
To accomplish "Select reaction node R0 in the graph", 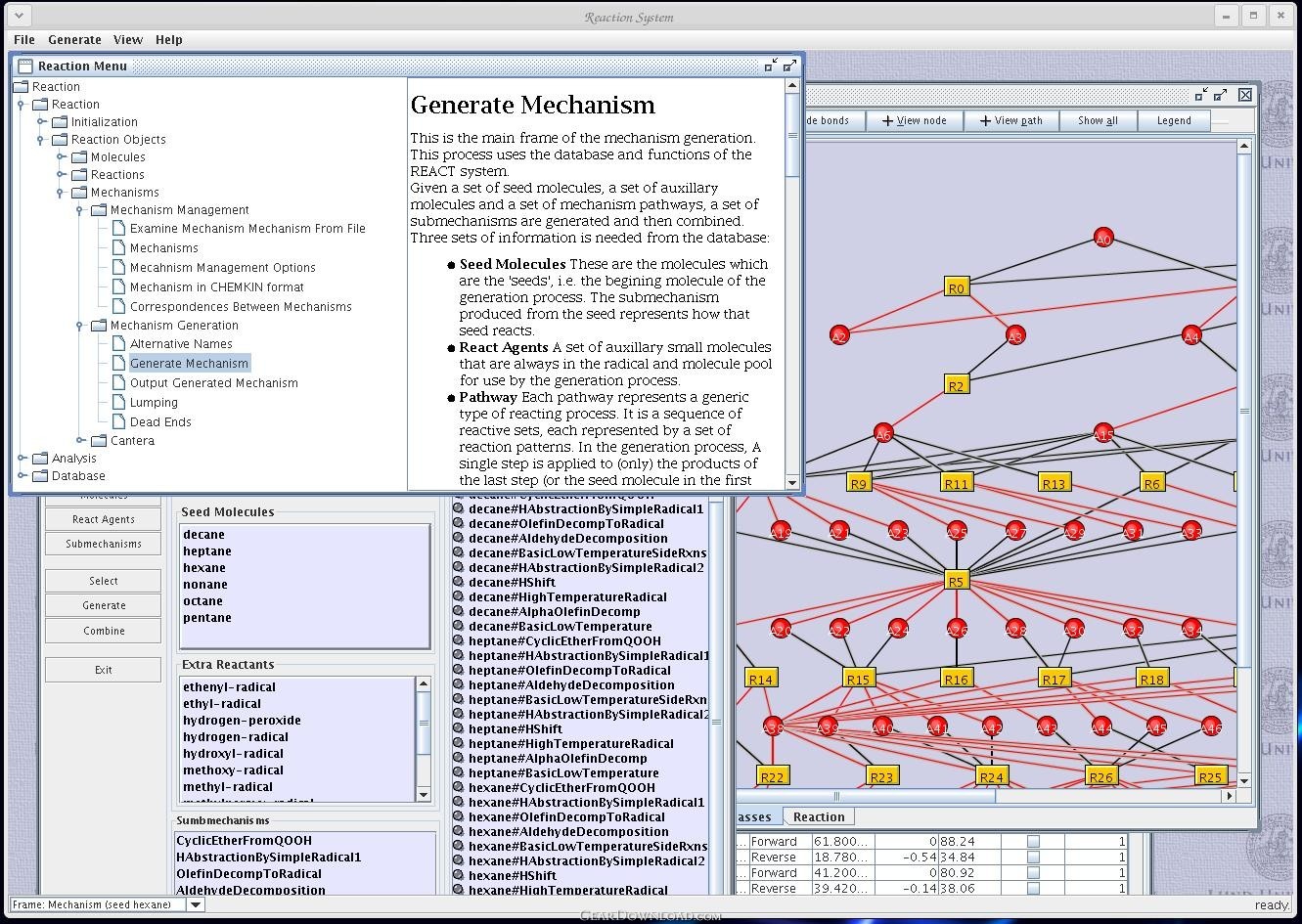I will (x=956, y=287).
